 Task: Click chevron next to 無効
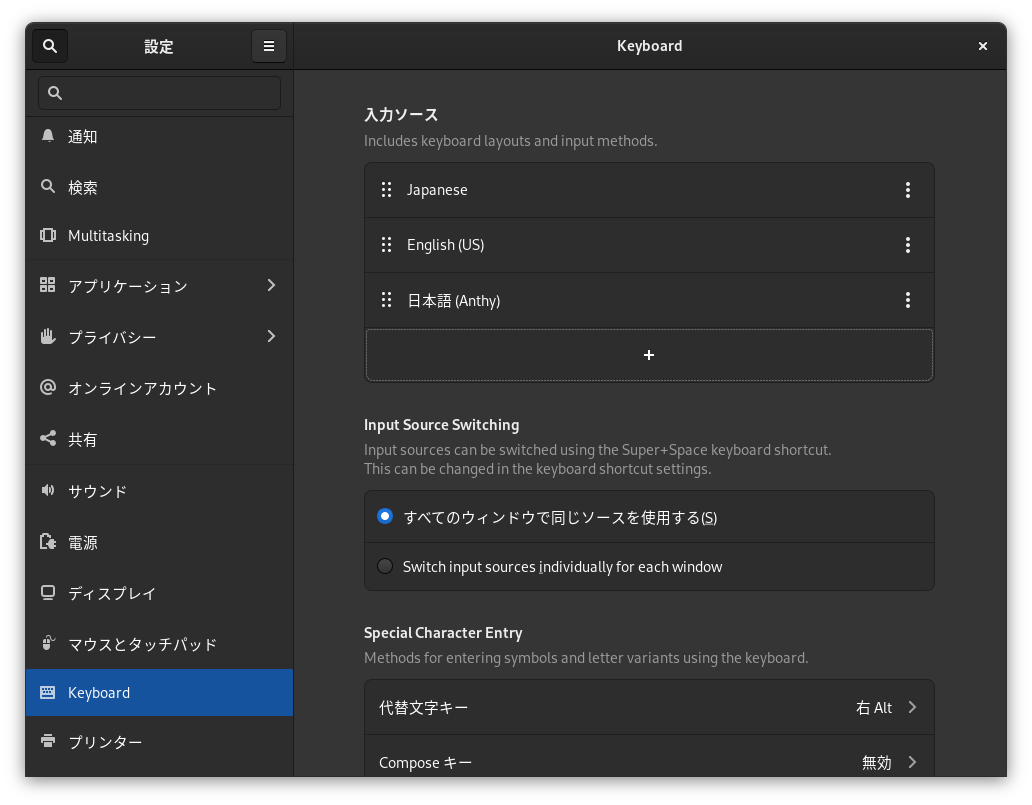(912, 762)
